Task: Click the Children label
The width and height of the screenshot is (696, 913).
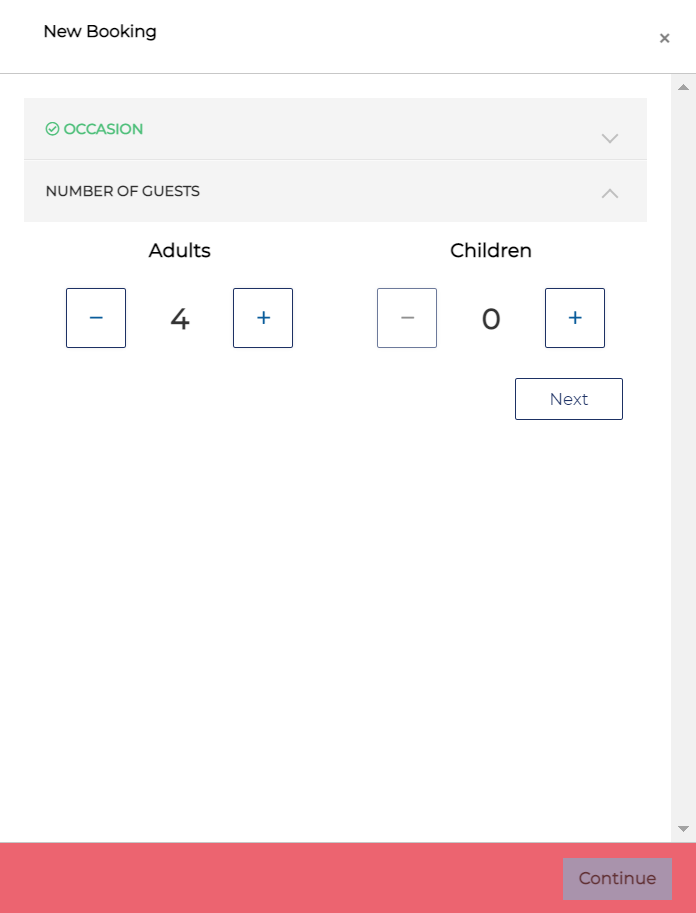Action: click(490, 250)
